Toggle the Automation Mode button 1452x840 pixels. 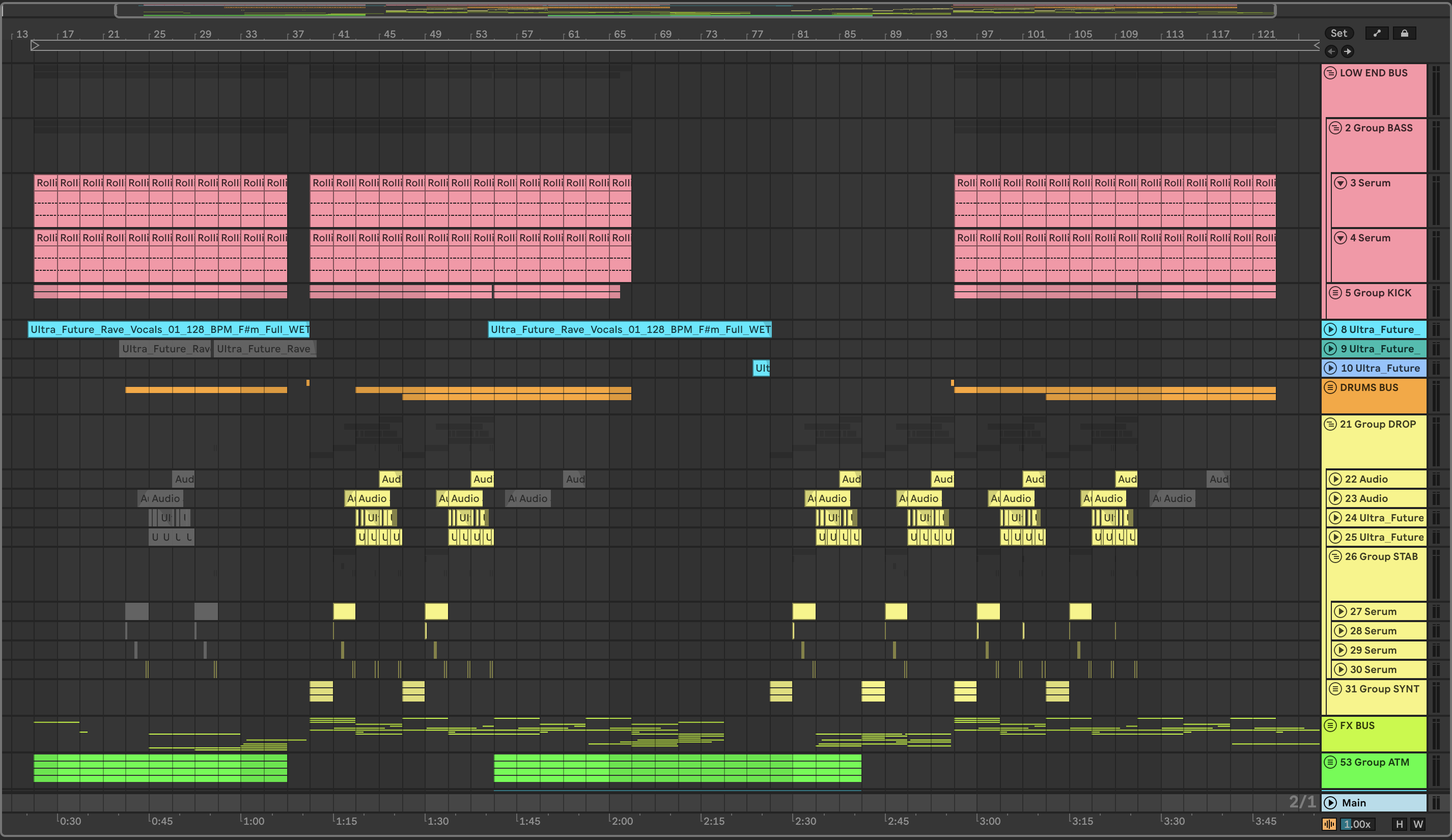coord(1377,34)
